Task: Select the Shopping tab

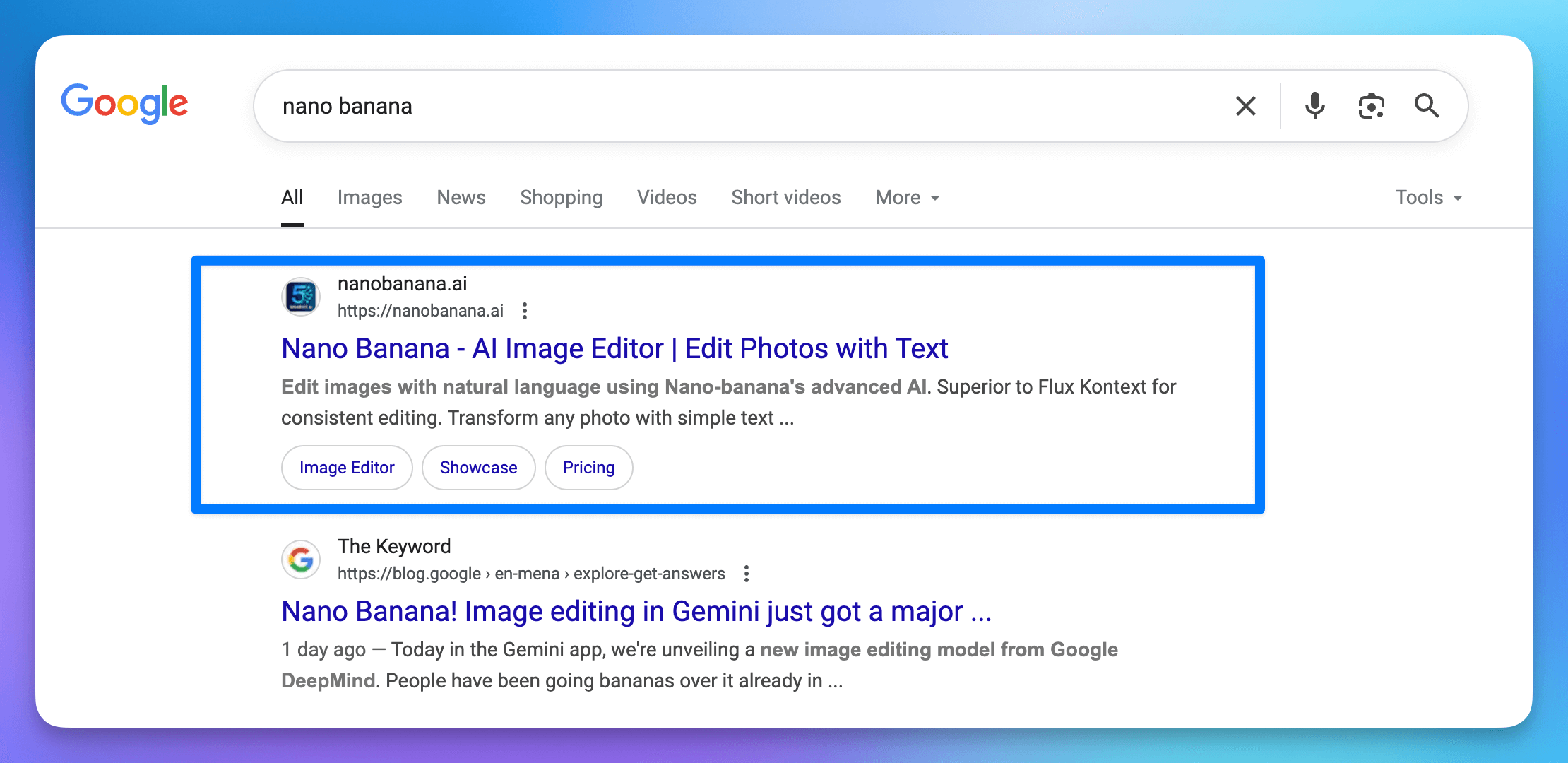Action: pos(562,198)
